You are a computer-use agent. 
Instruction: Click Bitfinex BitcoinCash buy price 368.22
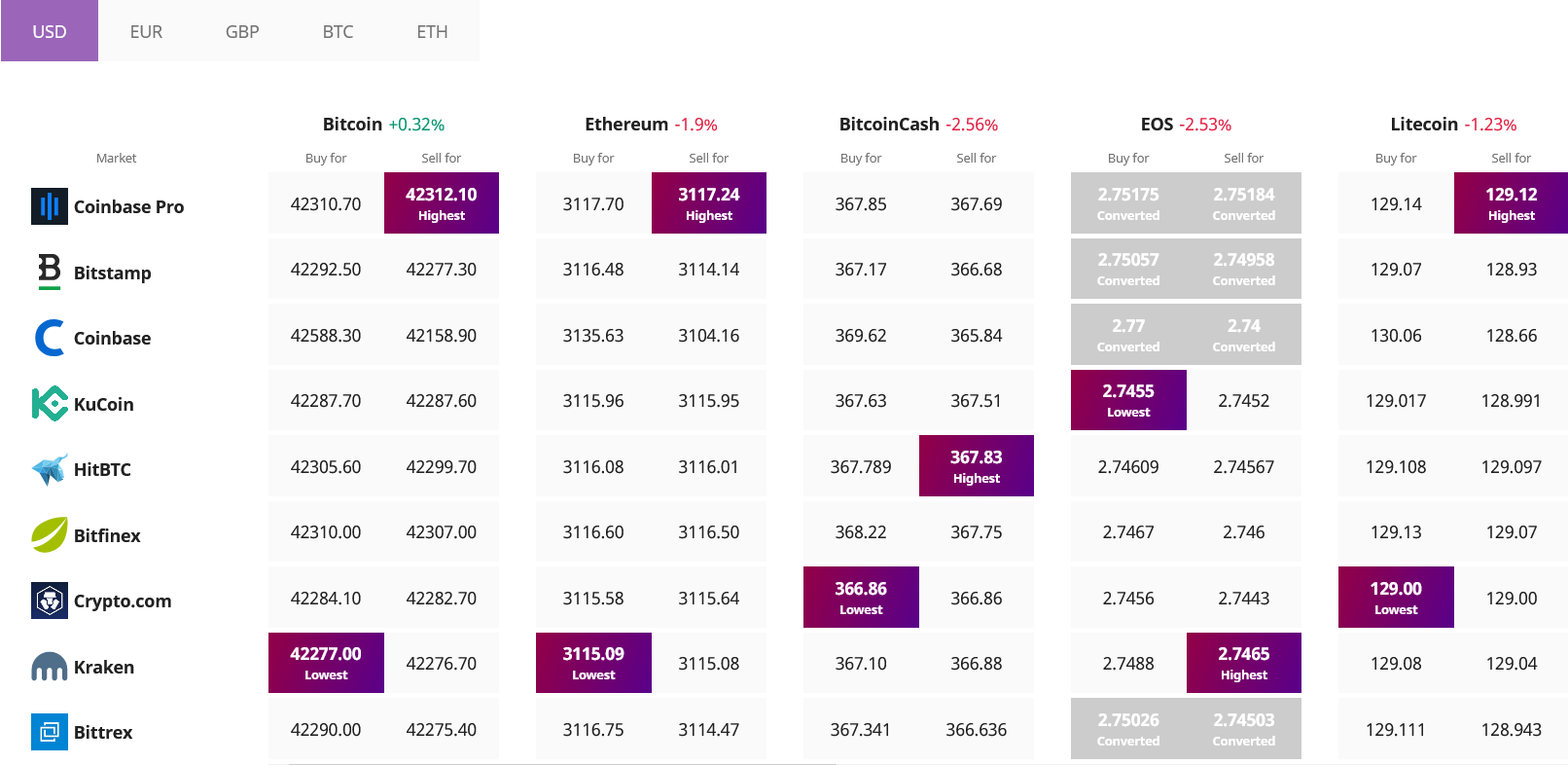click(x=861, y=532)
